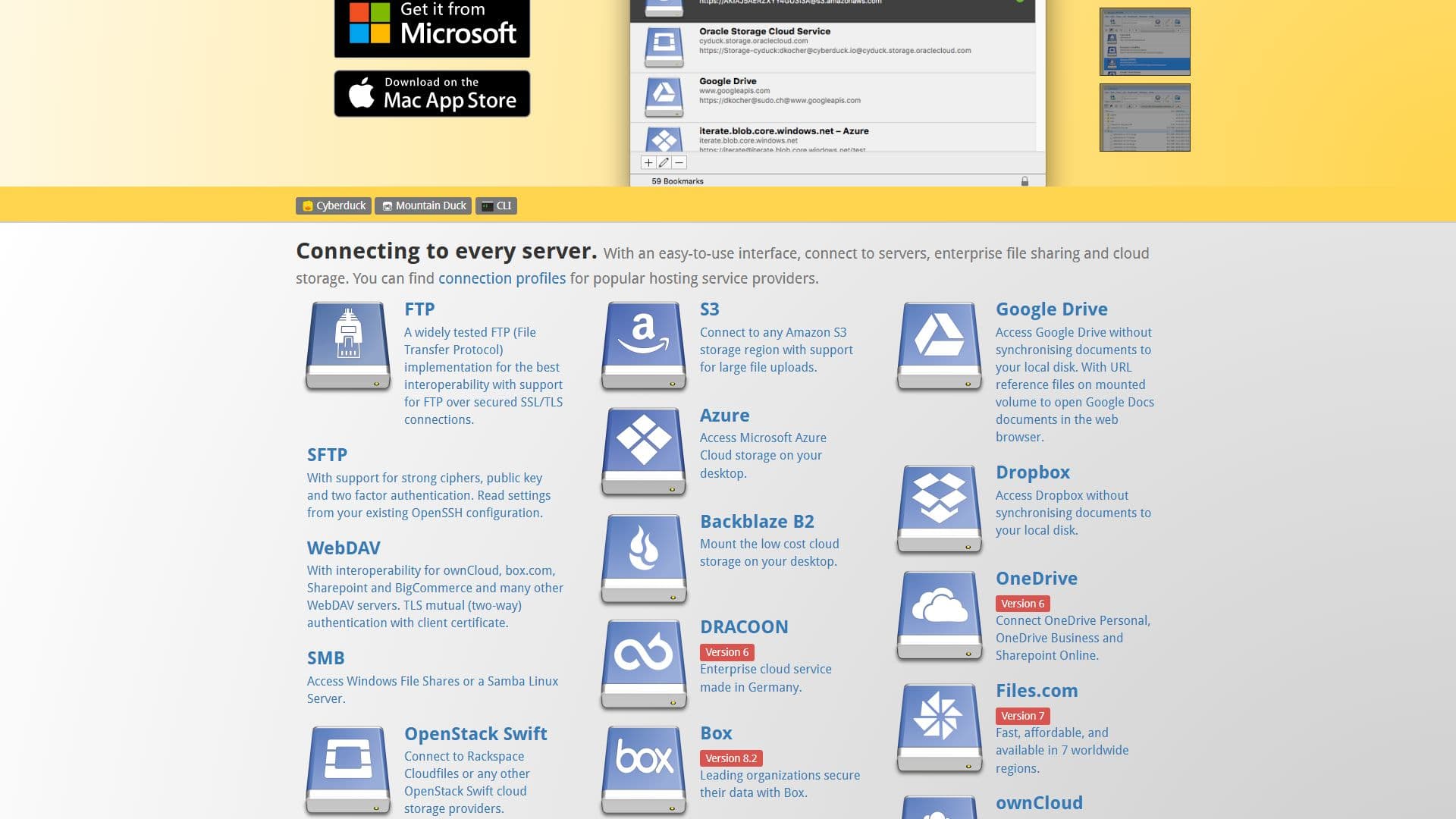Click the Version 7 badge under Files.com

click(x=1023, y=716)
